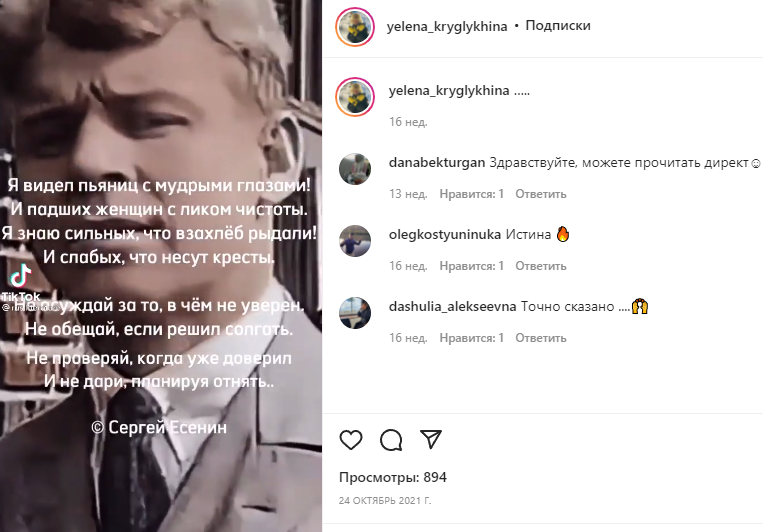The image size is (763, 532).
Task: Open the post date 24 октябрь 2021
Action: click(x=385, y=500)
